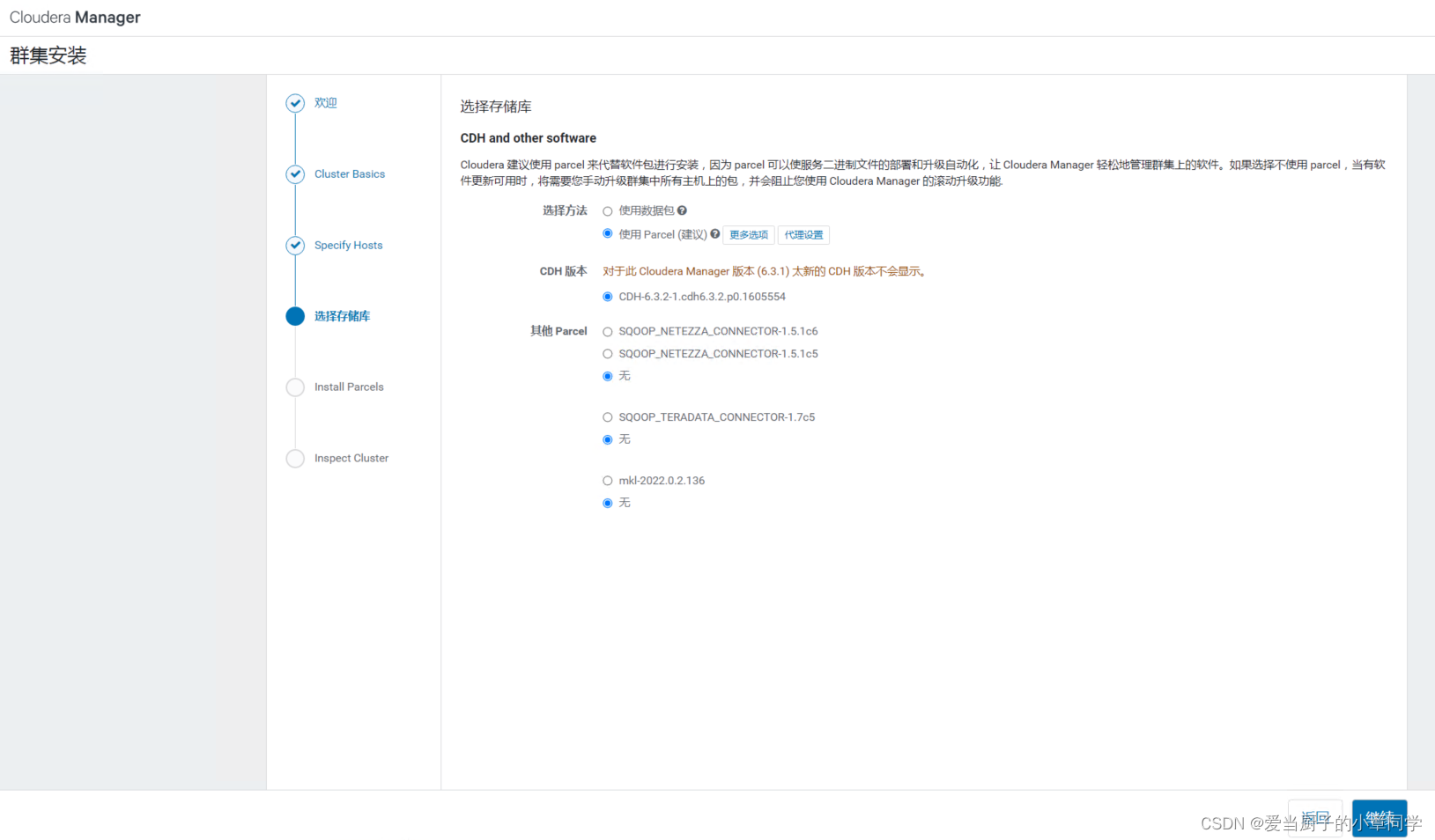Viewport: 1435px width, 840px height.
Task: Select 无 under the Teradata connector option
Action: pyautogui.click(x=607, y=439)
